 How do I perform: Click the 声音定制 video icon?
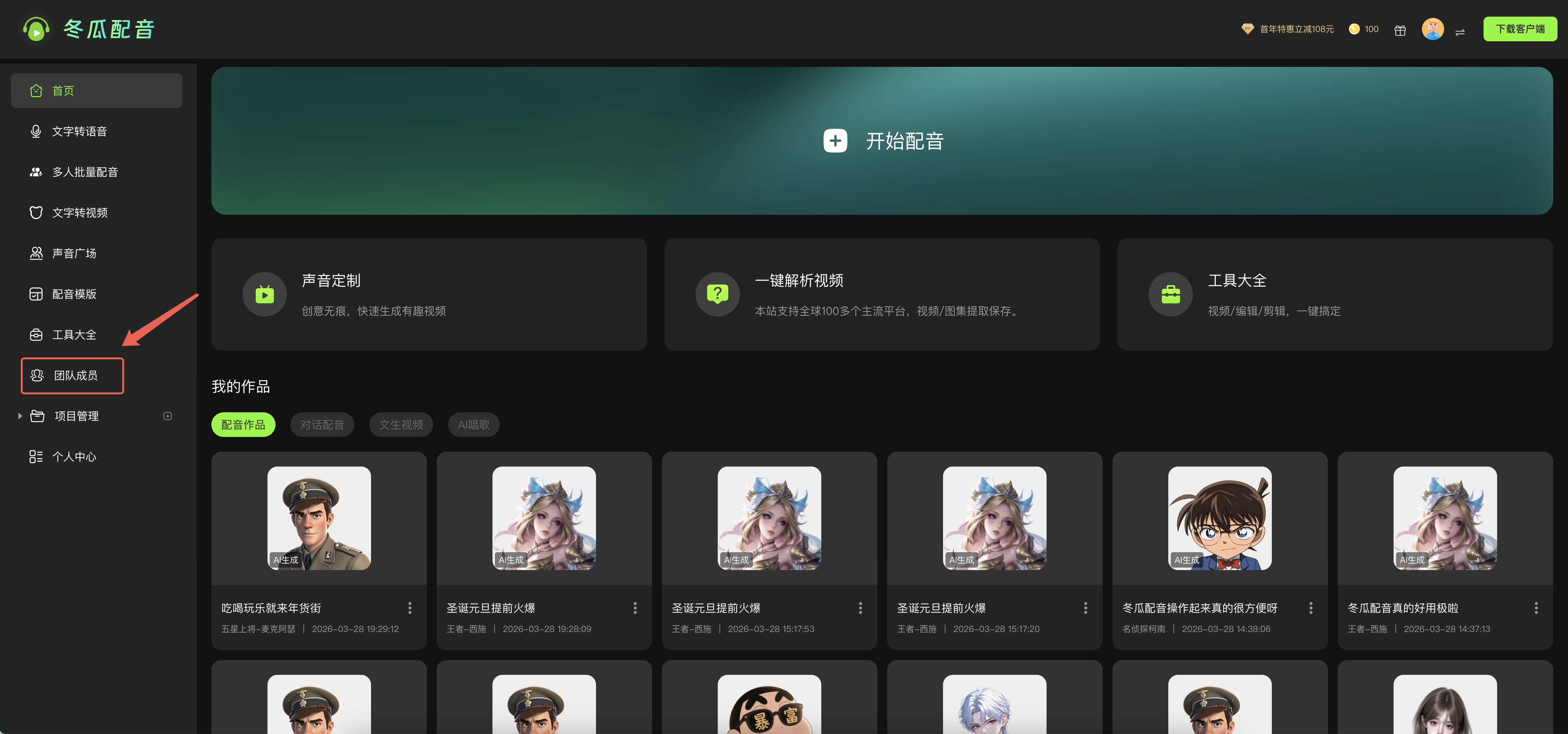[x=264, y=295]
